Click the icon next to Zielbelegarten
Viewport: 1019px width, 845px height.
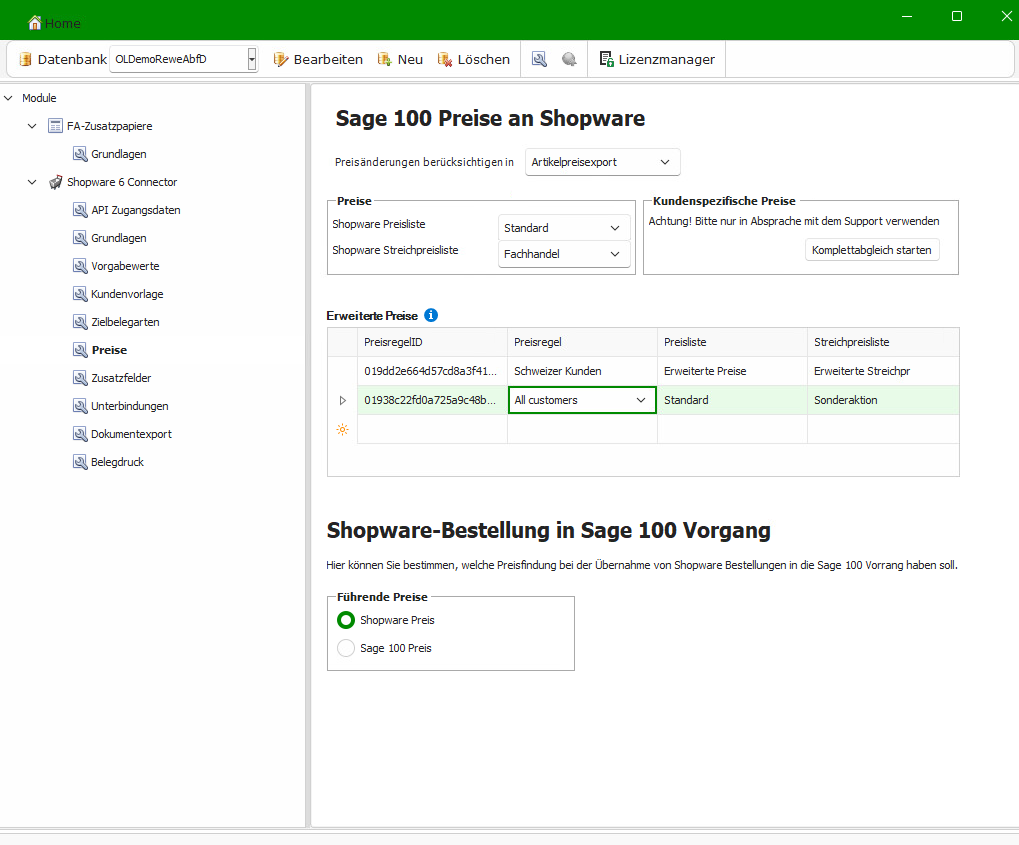coord(80,322)
